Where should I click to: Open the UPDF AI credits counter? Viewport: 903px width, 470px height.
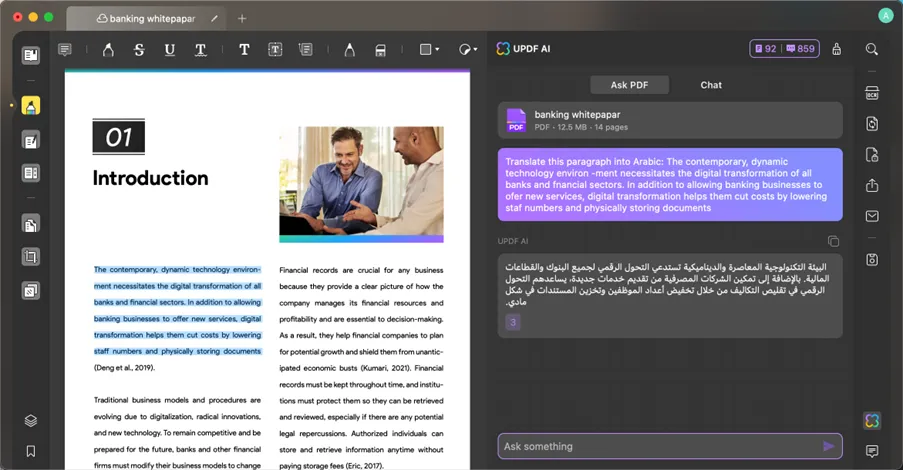tap(784, 49)
